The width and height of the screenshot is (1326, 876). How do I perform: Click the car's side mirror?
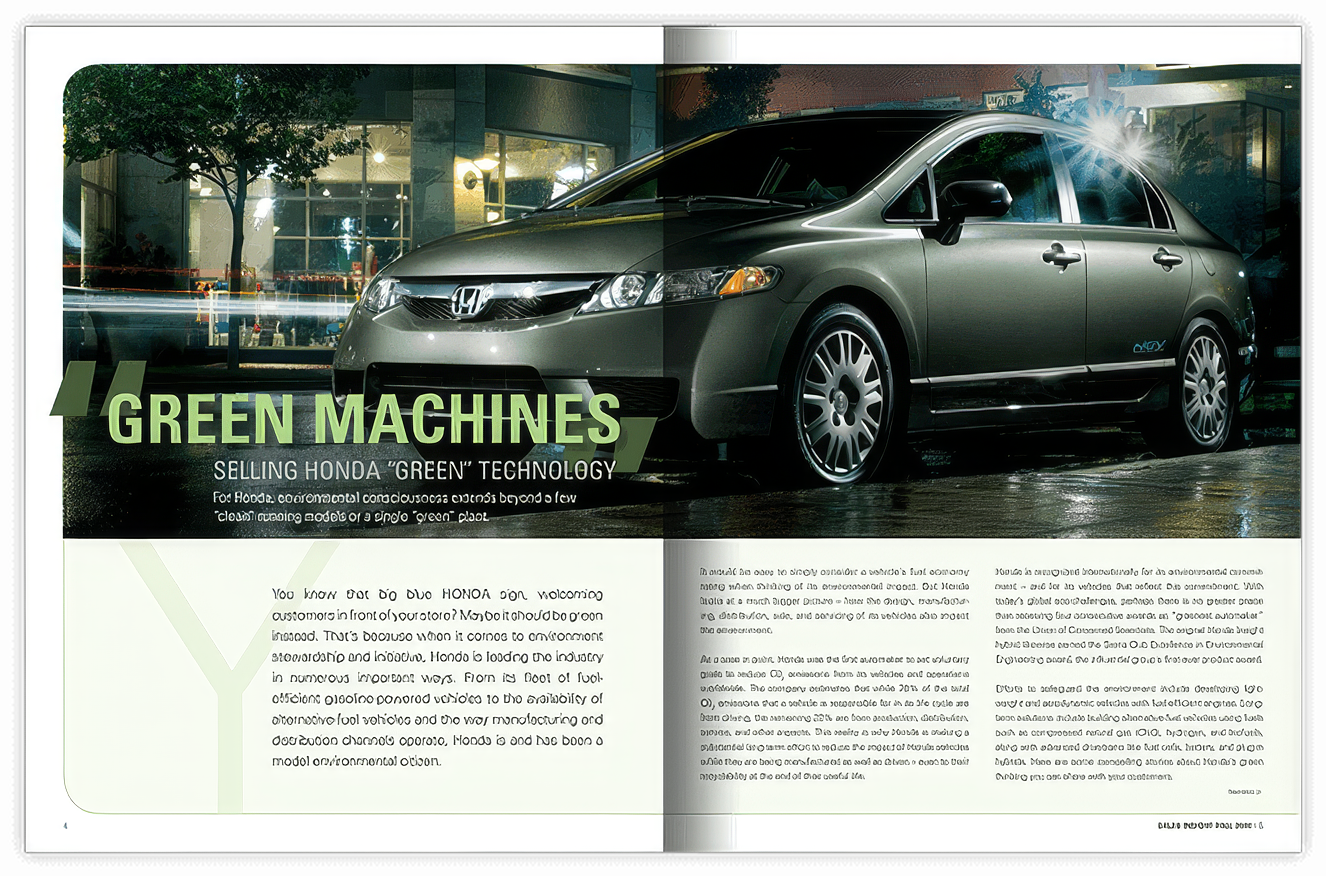pyautogui.click(x=972, y=201)
